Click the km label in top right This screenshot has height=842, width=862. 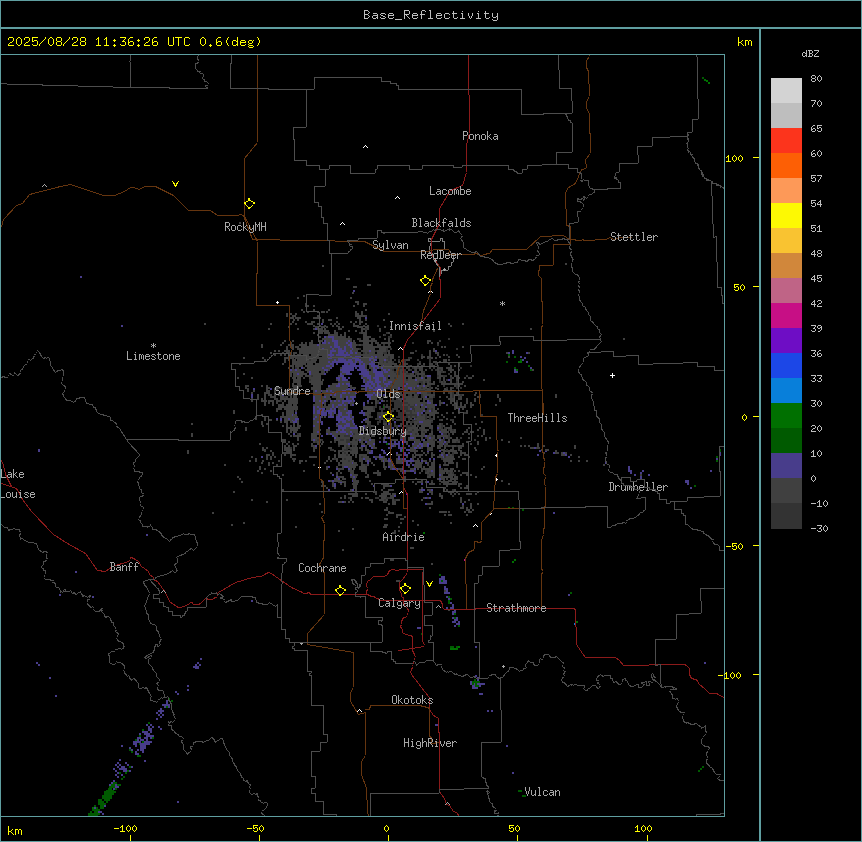(x=744, y=42)
